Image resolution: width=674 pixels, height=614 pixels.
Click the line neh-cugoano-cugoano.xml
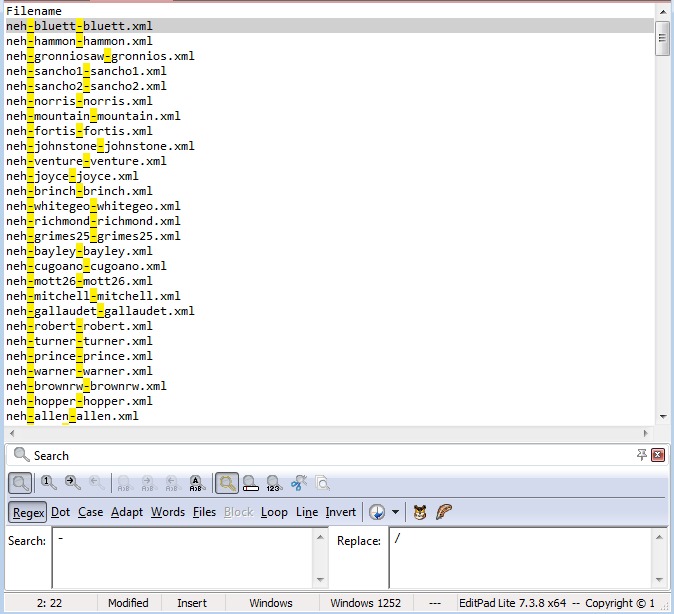click(86, 266)
